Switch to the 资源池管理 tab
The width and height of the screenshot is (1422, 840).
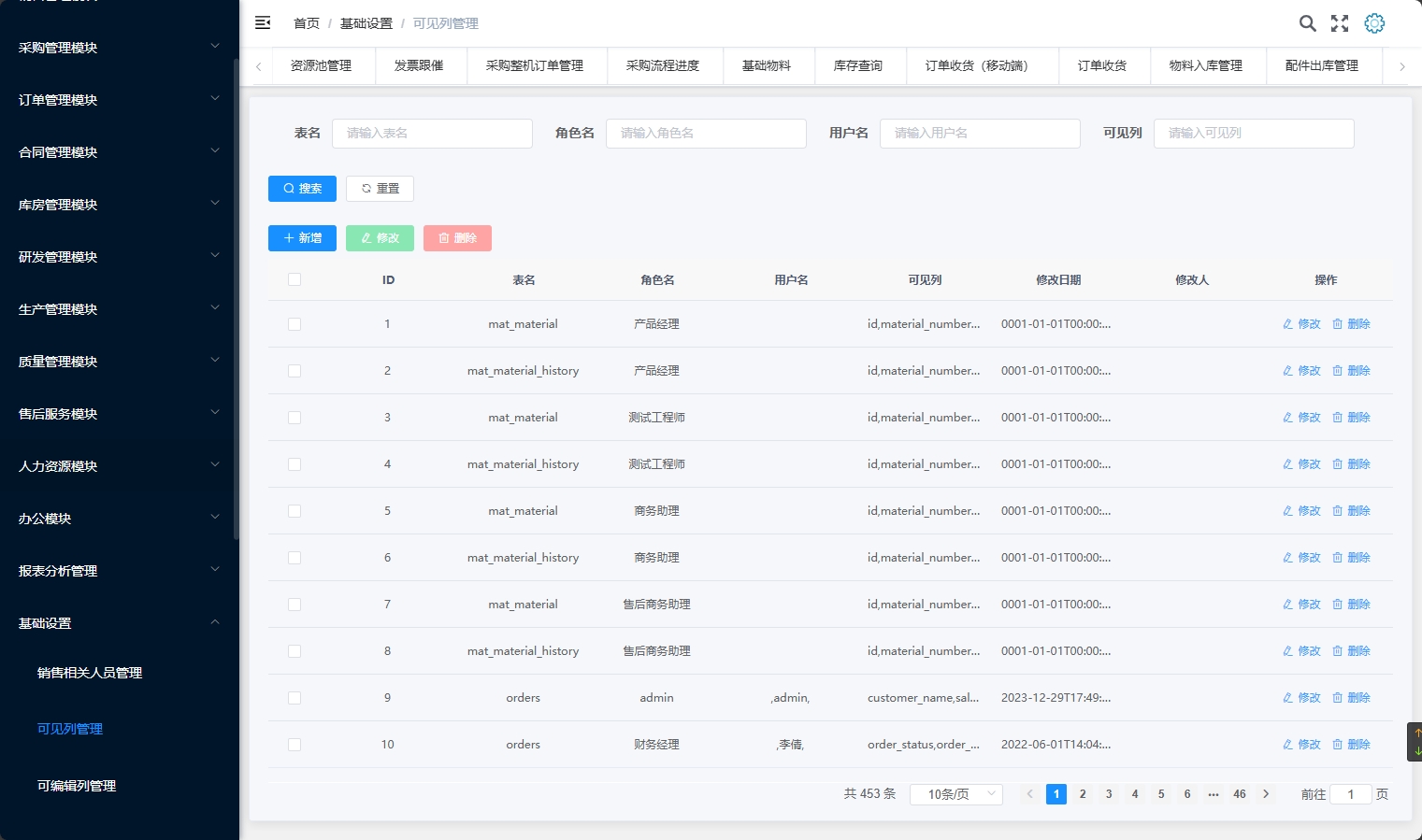pos(321,65)
